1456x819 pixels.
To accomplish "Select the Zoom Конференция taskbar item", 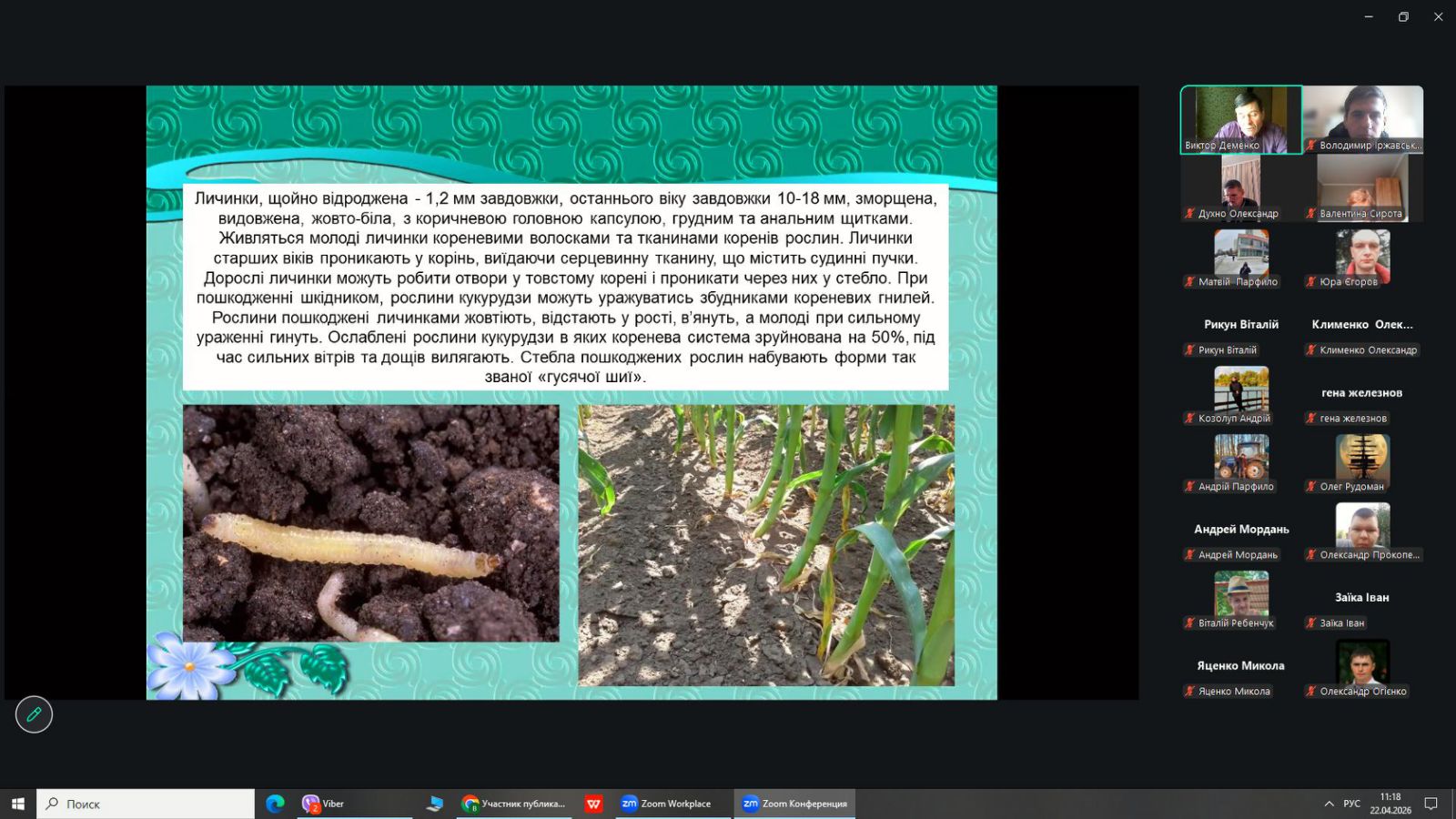I will pos(794,804).
